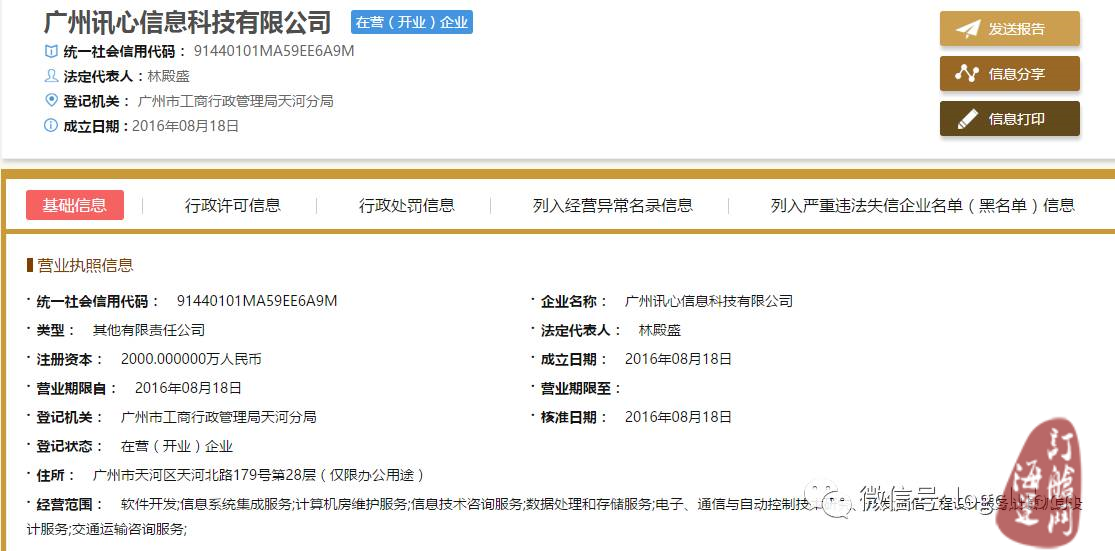
Task: Click the location pin icon beside 登记机关
Action: 51,100
